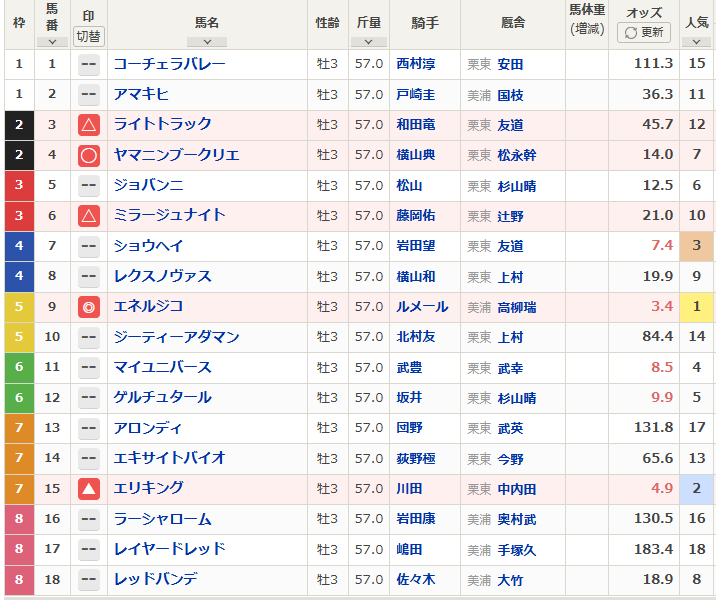Click the ○ mark icon for ヤマニンブークリエ
Screen dimensions: 716x600
click(x=88, y=155)
